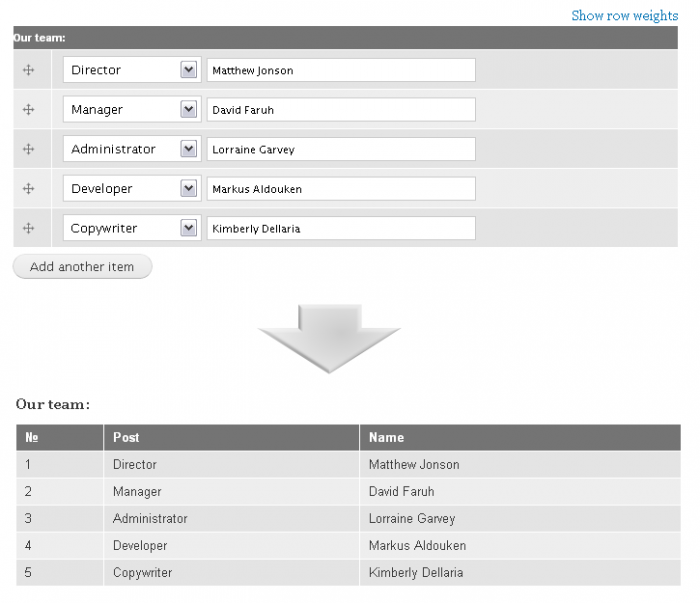Select the Copywriter table row cell
Viewport: 700px width, 603px height.
point(231,573)
